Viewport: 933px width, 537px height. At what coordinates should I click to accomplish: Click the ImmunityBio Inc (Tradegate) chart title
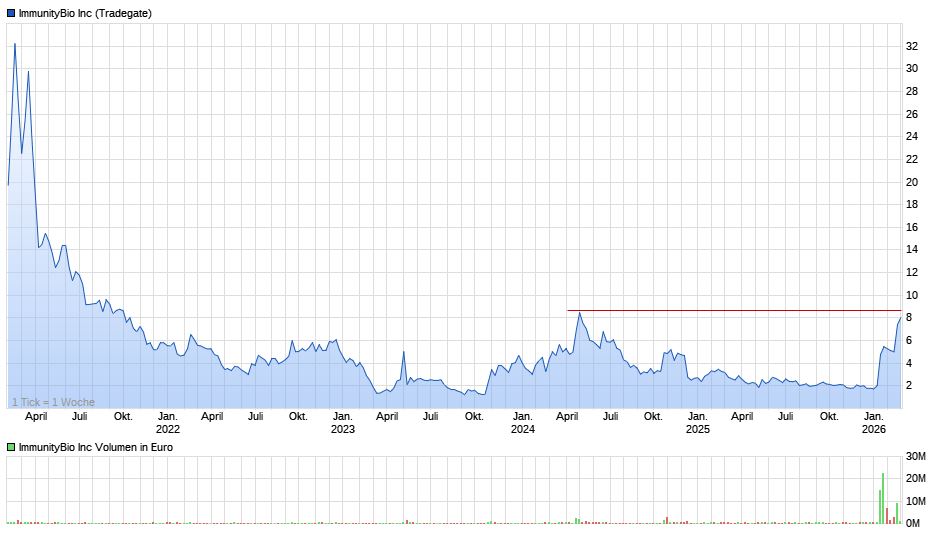tap(85, 13)
